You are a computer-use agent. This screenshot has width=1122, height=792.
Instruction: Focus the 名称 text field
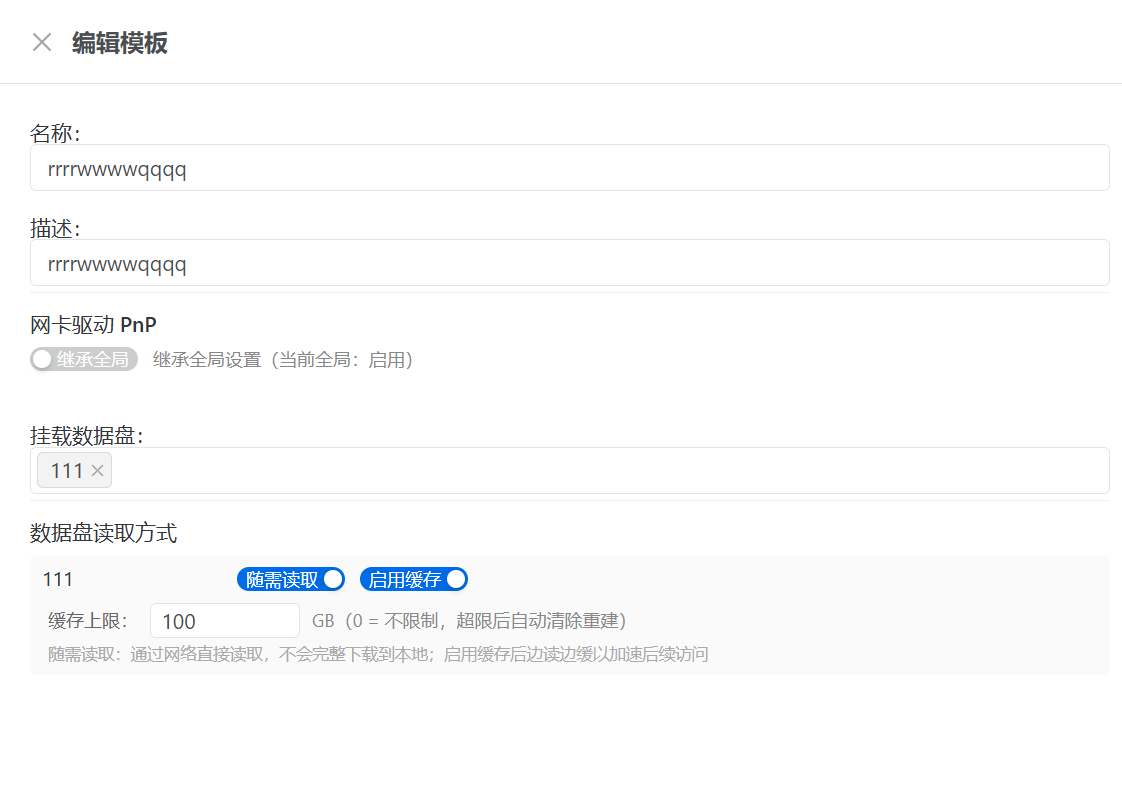[x=569, y=168]
